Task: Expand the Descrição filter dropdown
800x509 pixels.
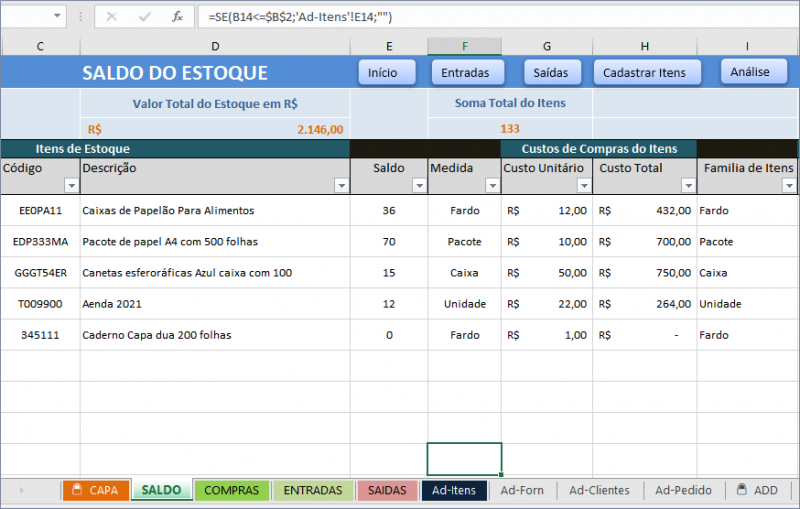Action: point(341,186)
